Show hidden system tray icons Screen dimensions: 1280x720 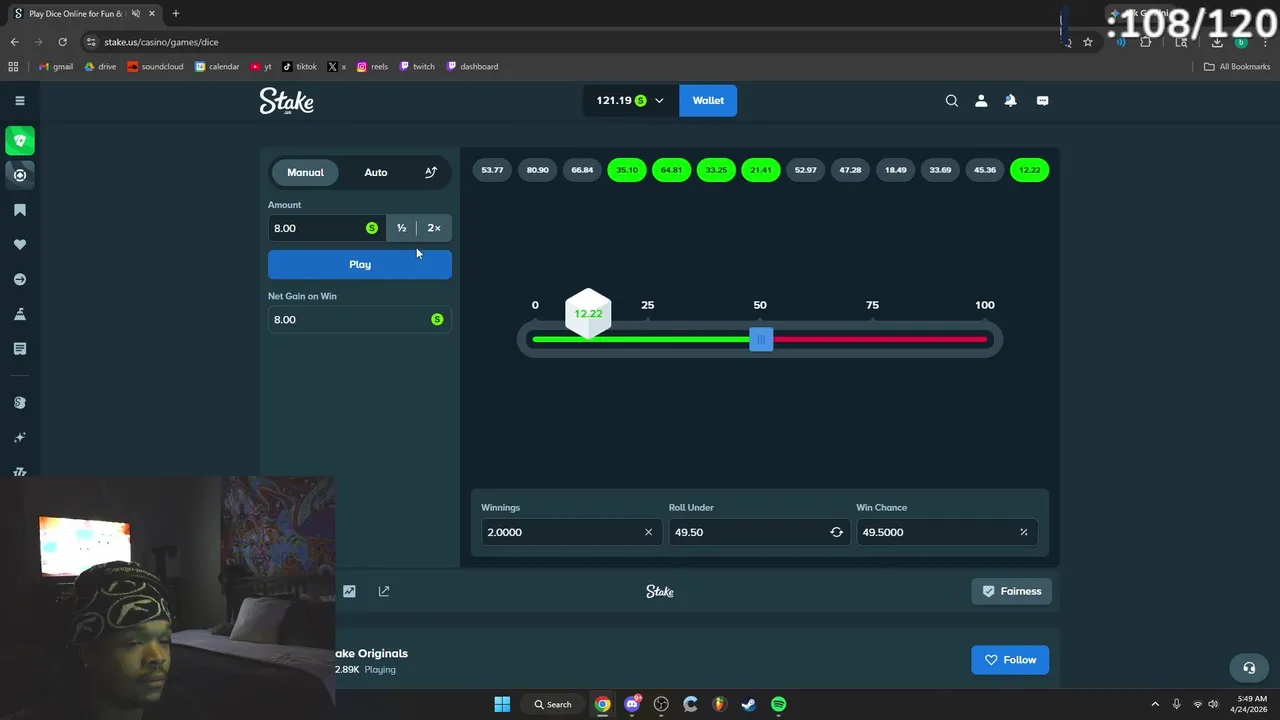pyautogui.click(x=1155, y=704)
